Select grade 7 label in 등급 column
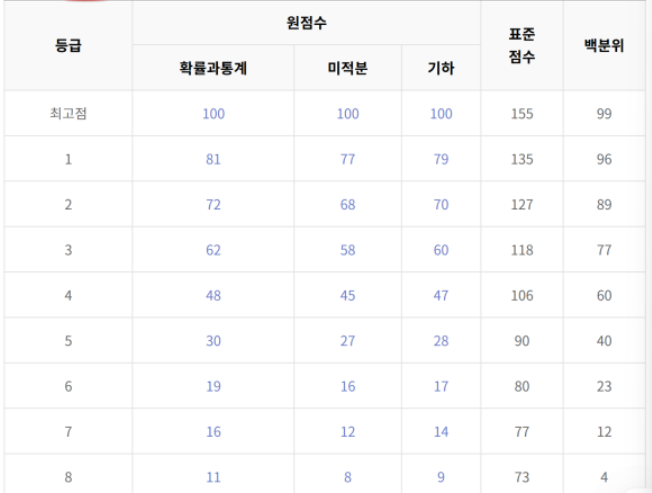 pos(68,431)
